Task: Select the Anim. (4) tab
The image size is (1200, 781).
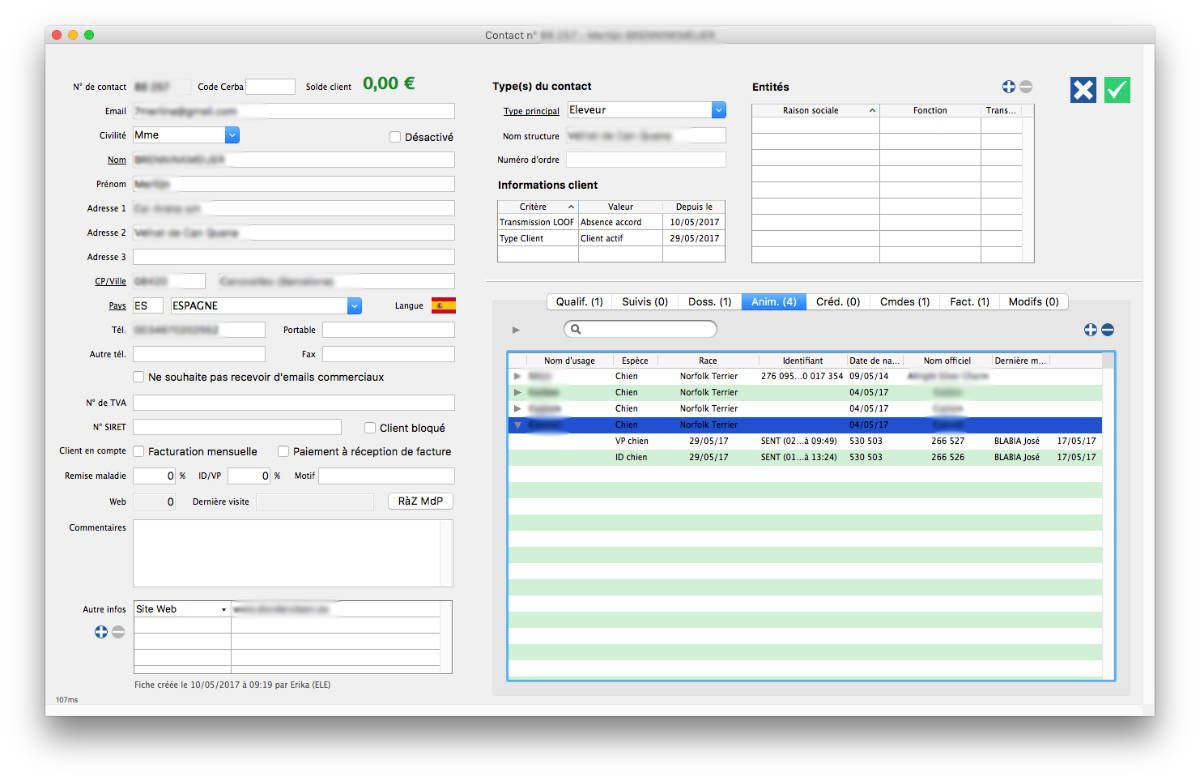Action: coord(774,301)
